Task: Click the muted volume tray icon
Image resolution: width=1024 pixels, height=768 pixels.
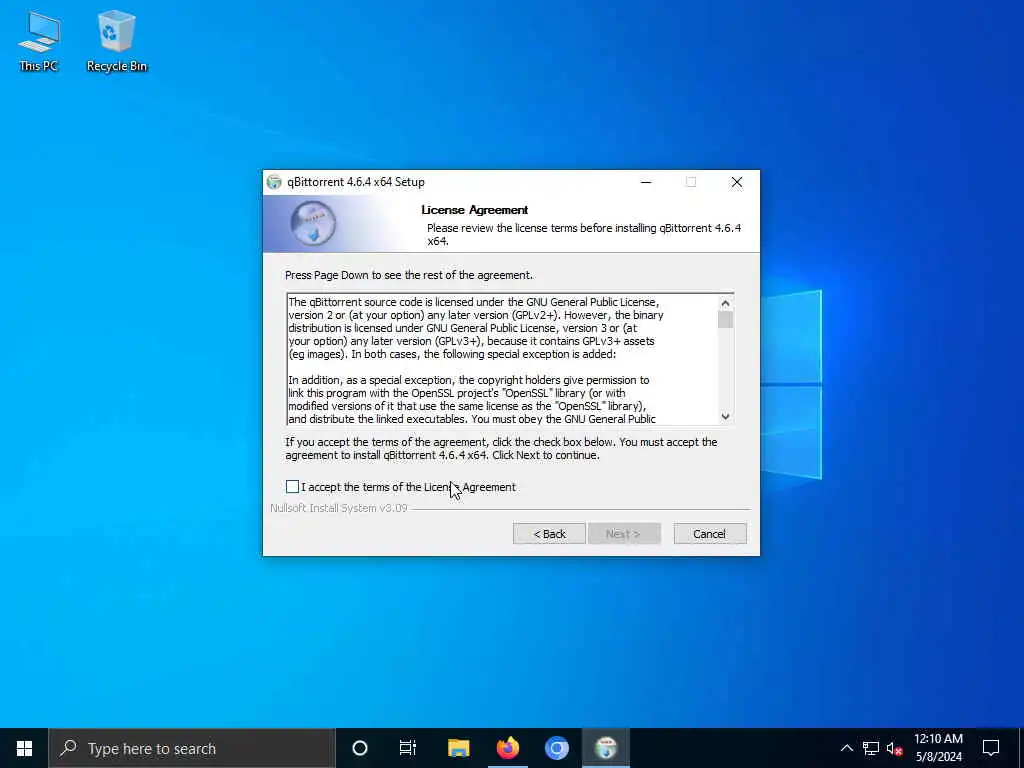Action: click(x=894, y=748)
